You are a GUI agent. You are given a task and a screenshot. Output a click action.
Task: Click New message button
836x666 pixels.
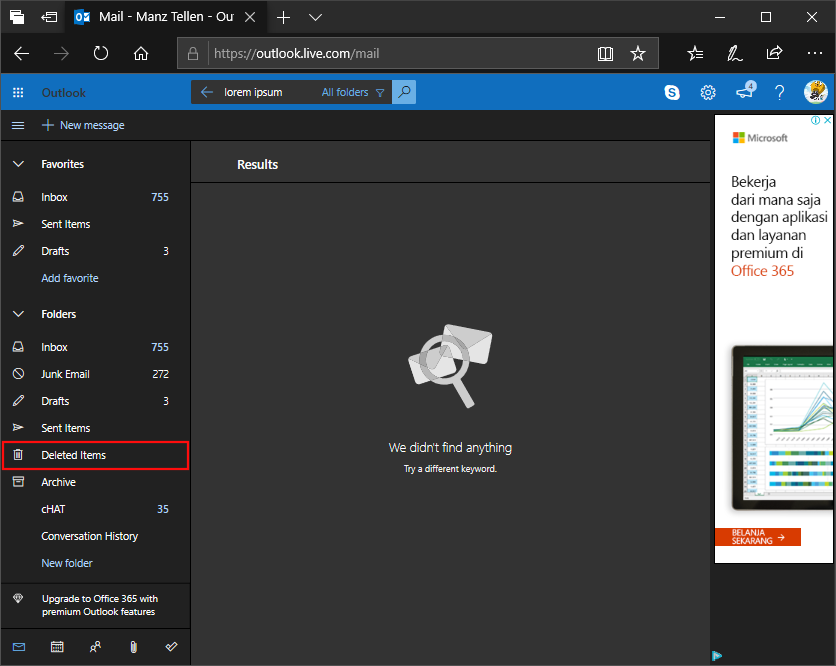[x=83, y=125]
